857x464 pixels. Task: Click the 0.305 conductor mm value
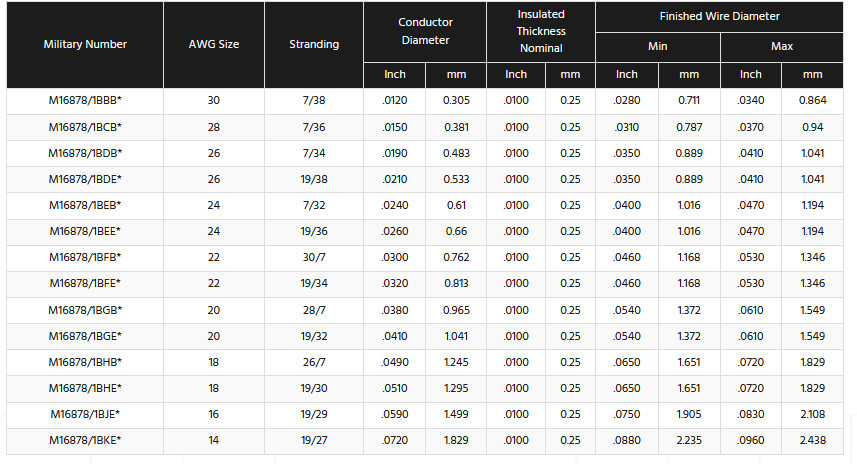[456, 102]
